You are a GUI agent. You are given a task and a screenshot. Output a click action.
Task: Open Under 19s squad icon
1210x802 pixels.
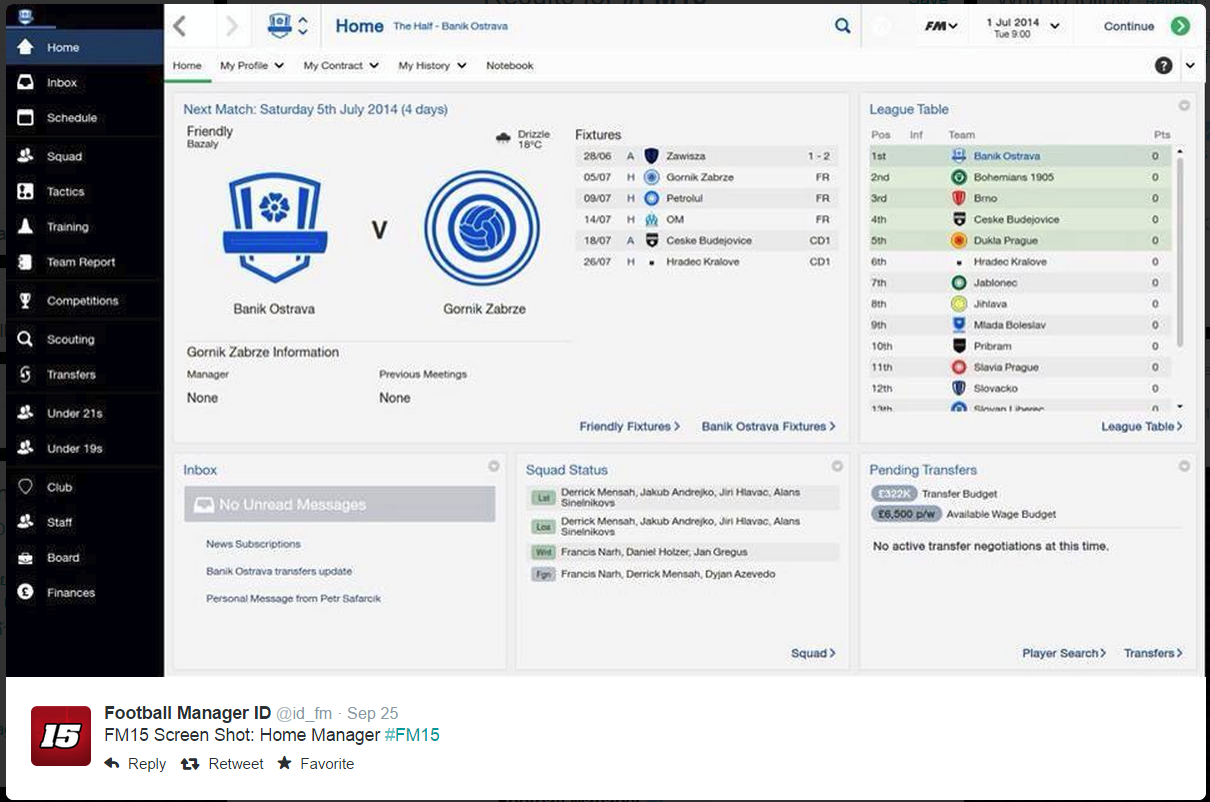[26, 448]
